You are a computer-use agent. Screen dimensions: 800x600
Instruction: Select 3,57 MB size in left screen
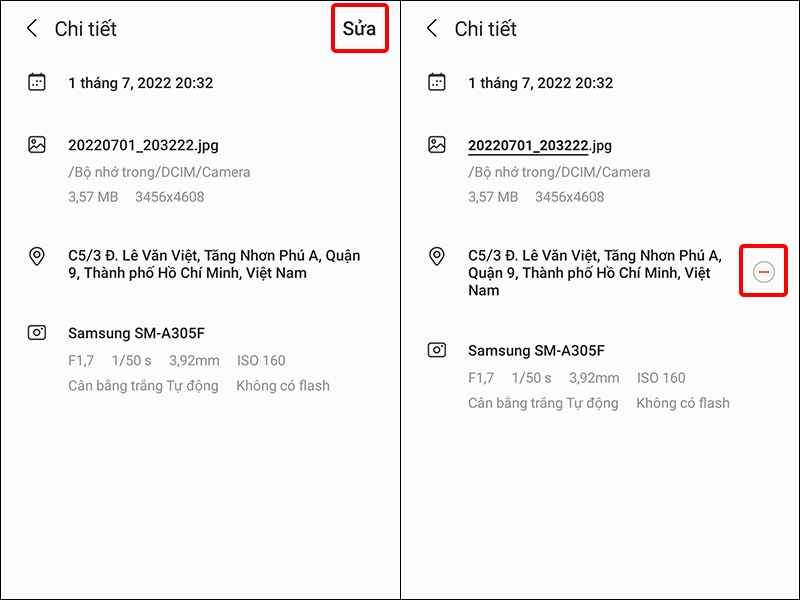pyautogui.click(x=93, y=197)
